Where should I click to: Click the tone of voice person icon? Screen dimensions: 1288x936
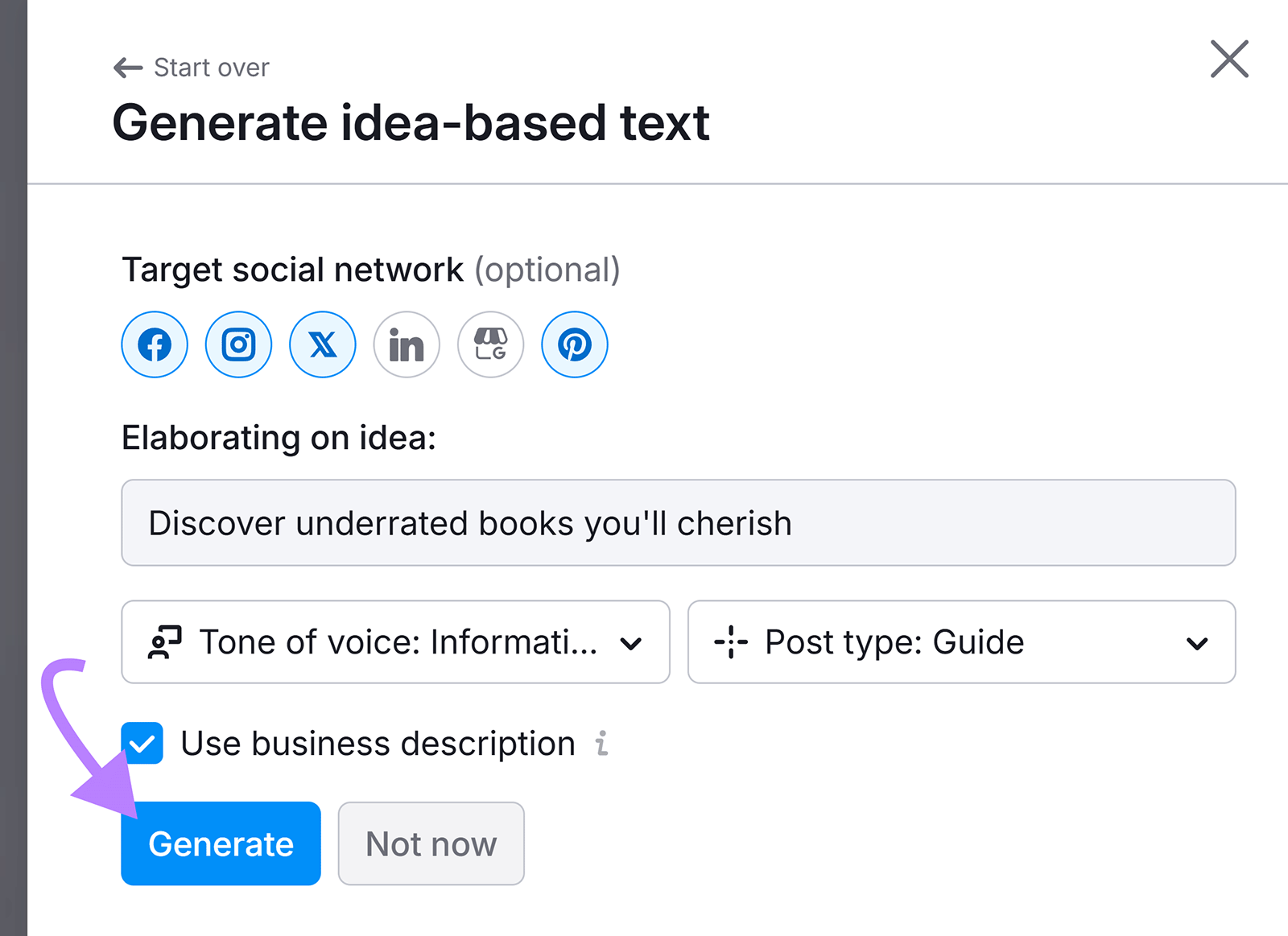[164, 642]
